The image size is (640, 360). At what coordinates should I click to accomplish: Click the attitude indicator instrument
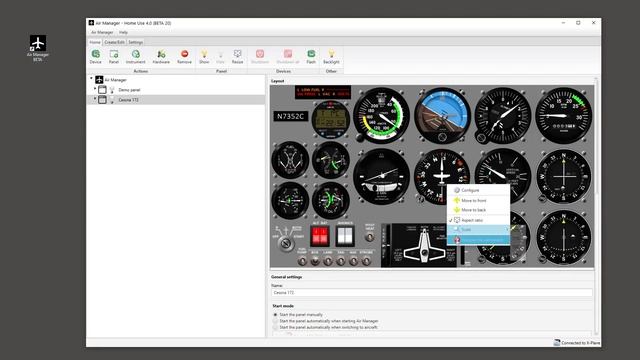(x=442, y=115)
